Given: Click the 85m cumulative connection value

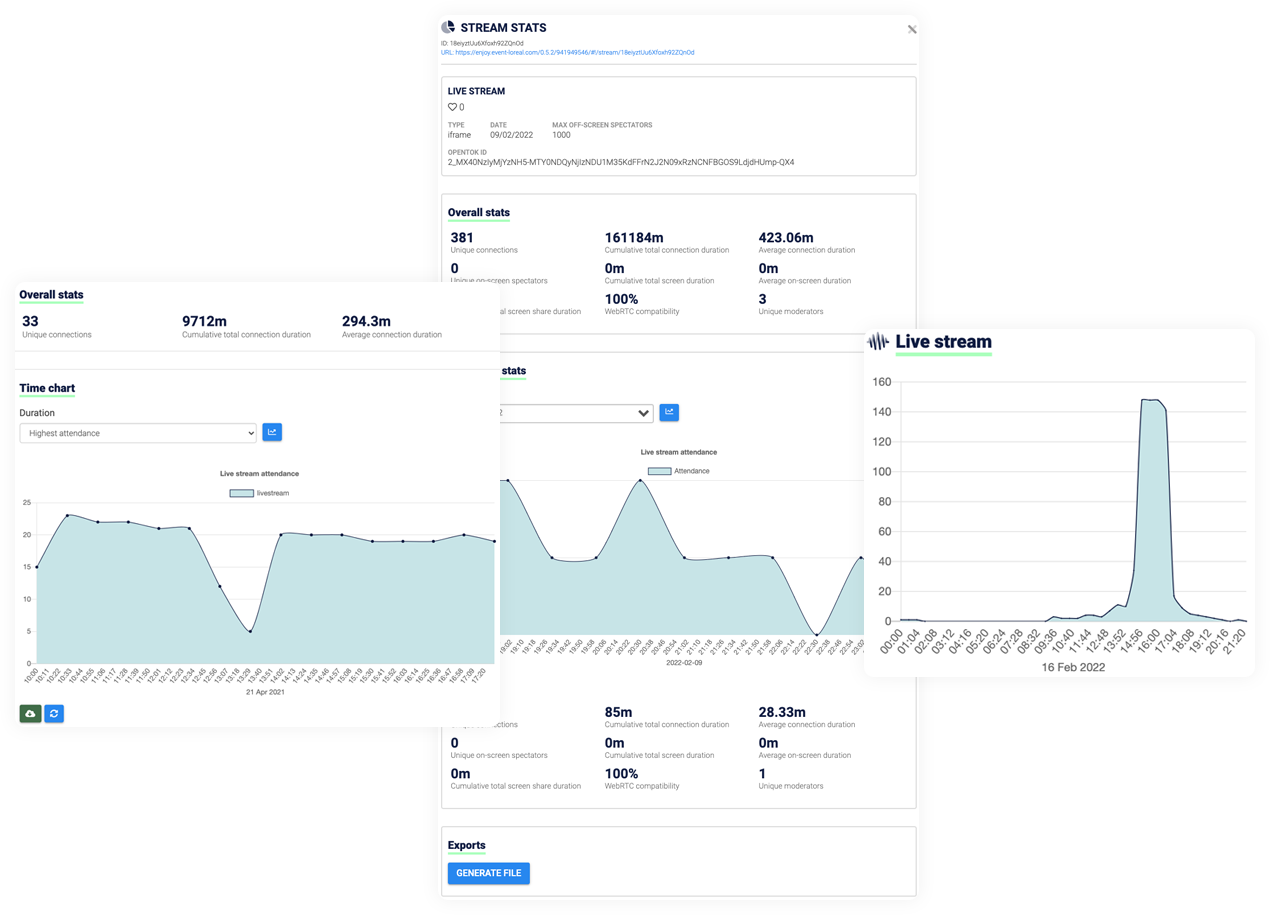Looking at the screenshot, I should (618, 712).
